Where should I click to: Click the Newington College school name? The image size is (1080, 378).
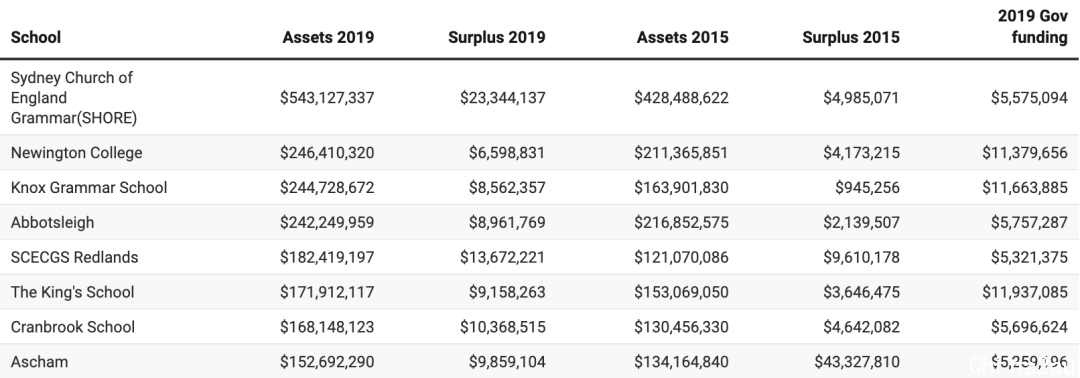click(76, 153)
